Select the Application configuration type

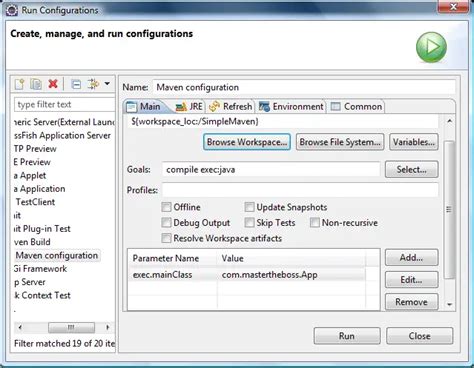(40, 189)
